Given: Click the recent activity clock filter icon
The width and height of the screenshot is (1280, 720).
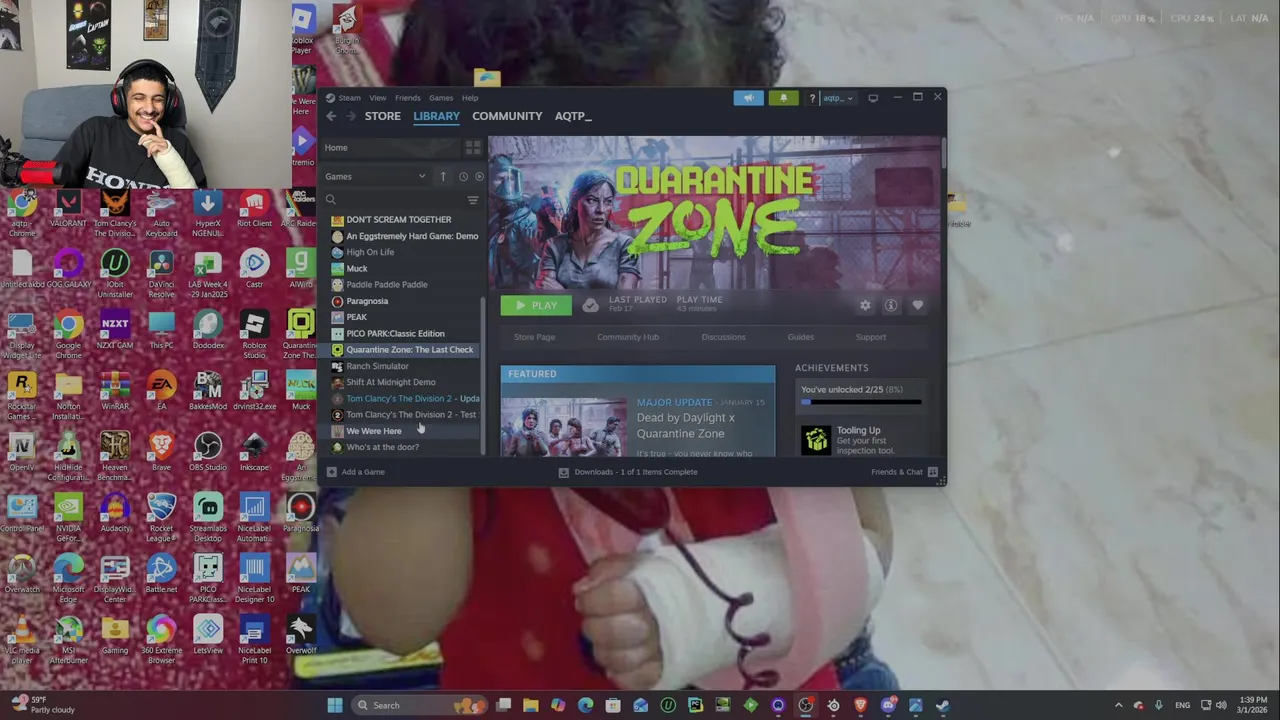Looking at the screenshot, I should (463, 177).
